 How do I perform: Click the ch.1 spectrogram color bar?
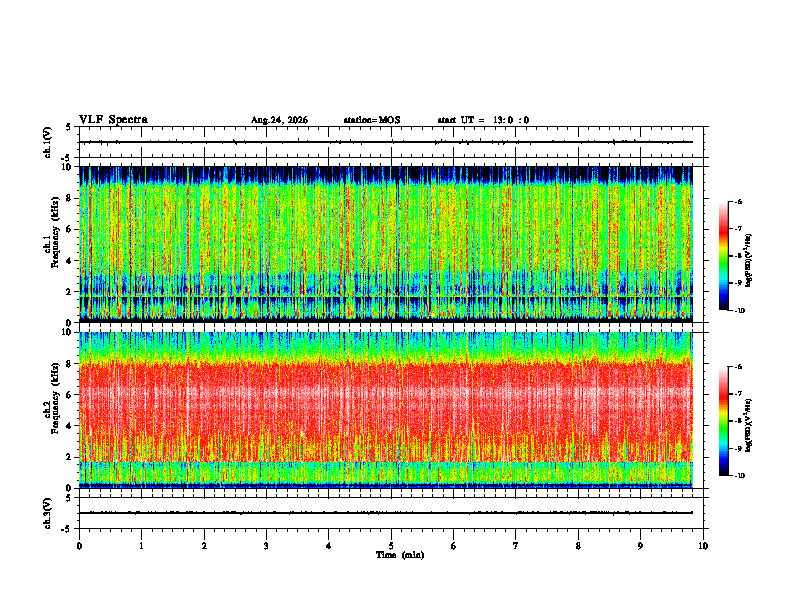pos(723,256)
